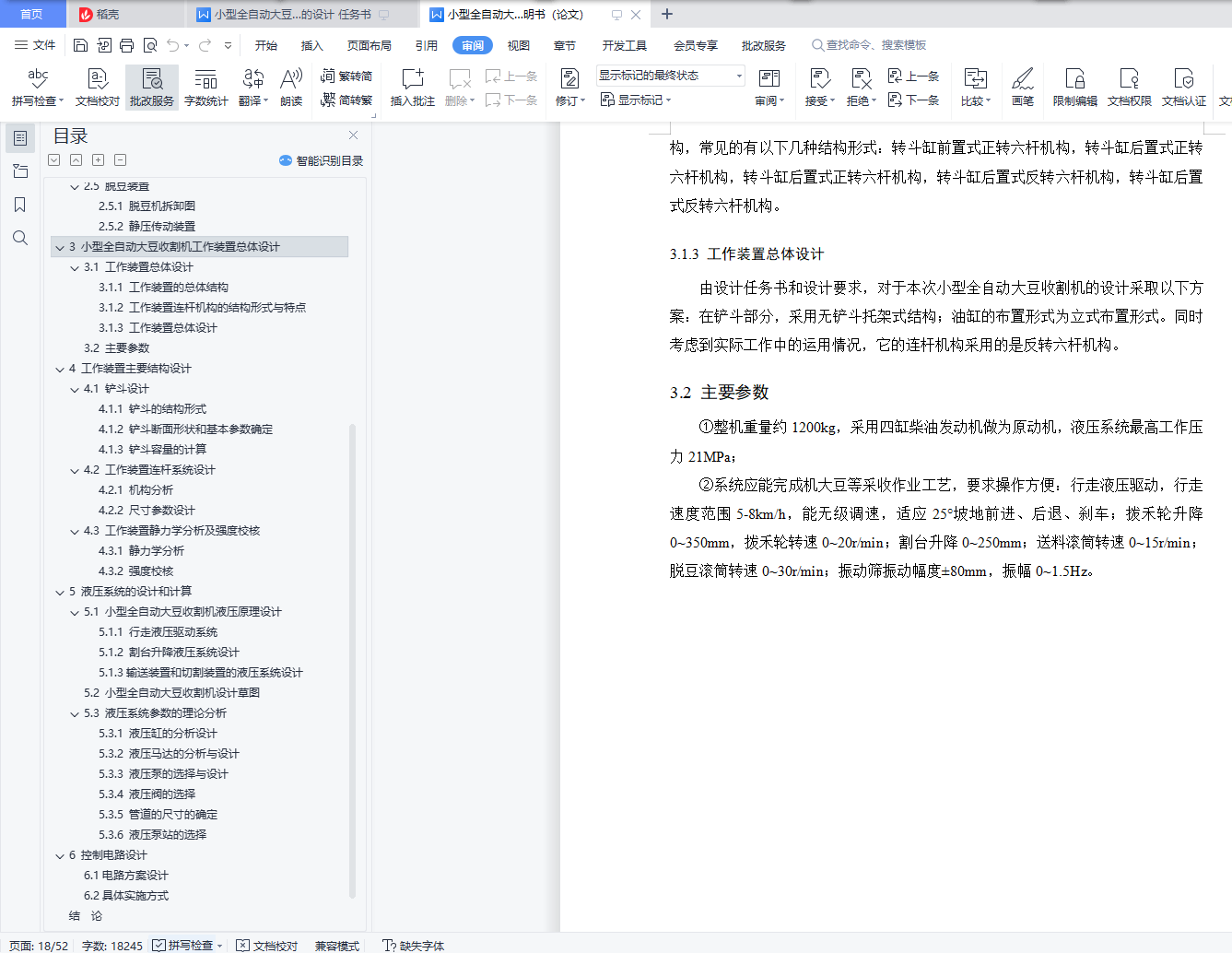
Task: Go to 首页 home tab
Action: coord(32,15)
